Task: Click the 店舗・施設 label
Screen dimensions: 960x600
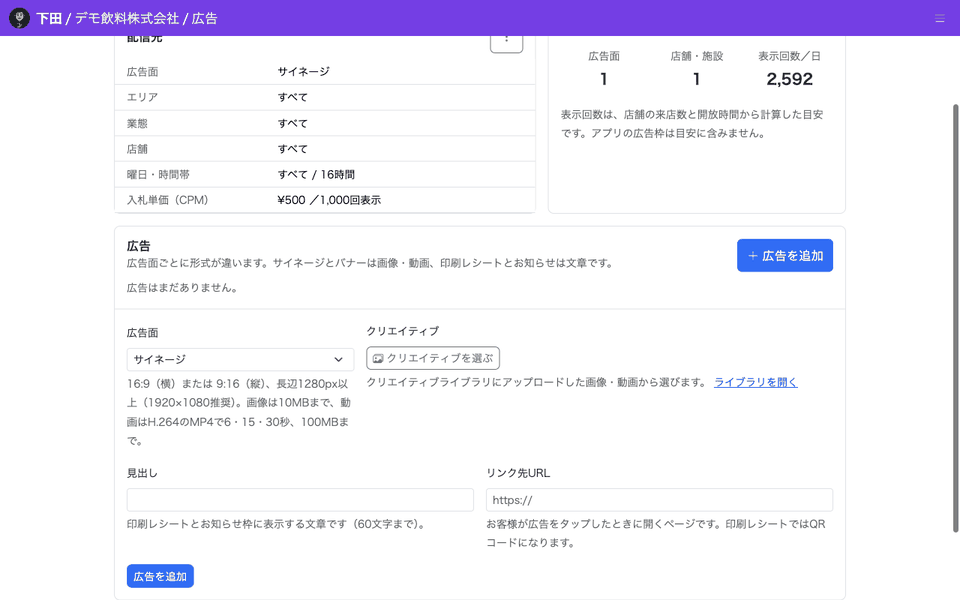Action: tap(696, 56)
